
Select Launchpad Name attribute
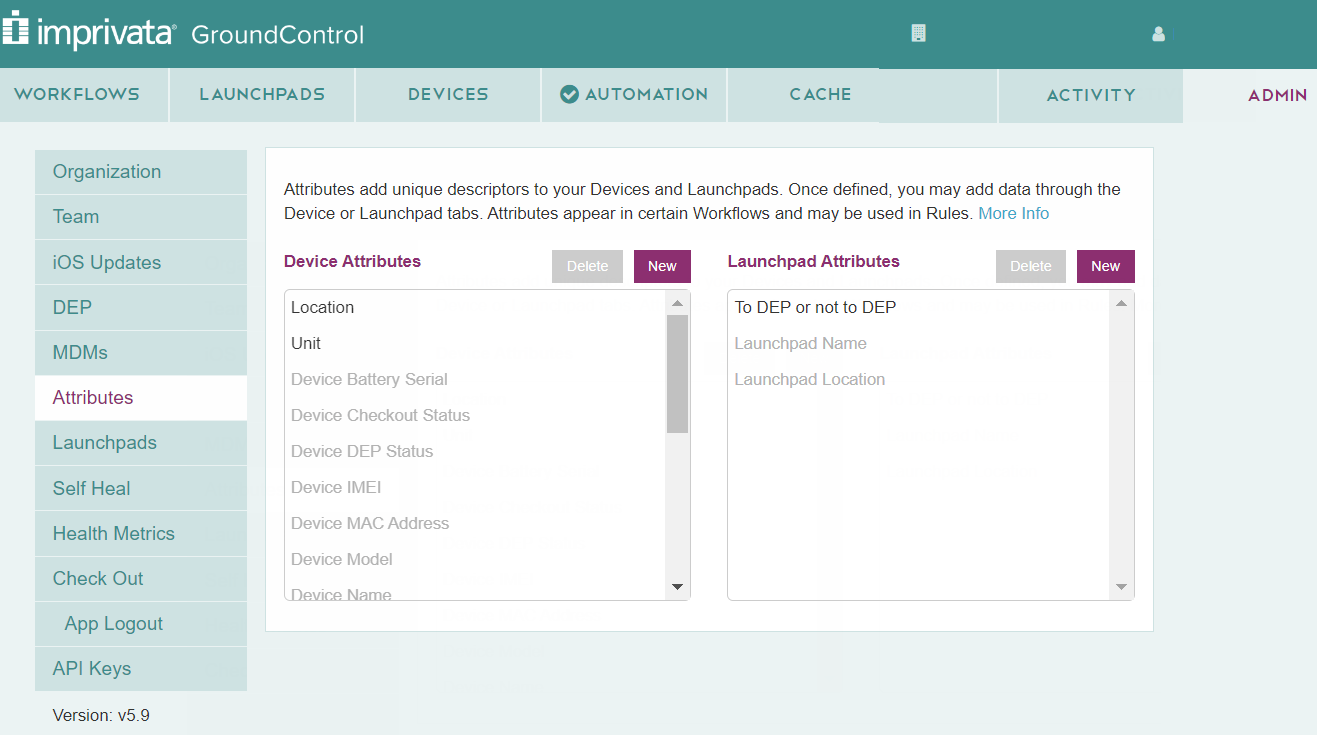(x=920, y=344)
